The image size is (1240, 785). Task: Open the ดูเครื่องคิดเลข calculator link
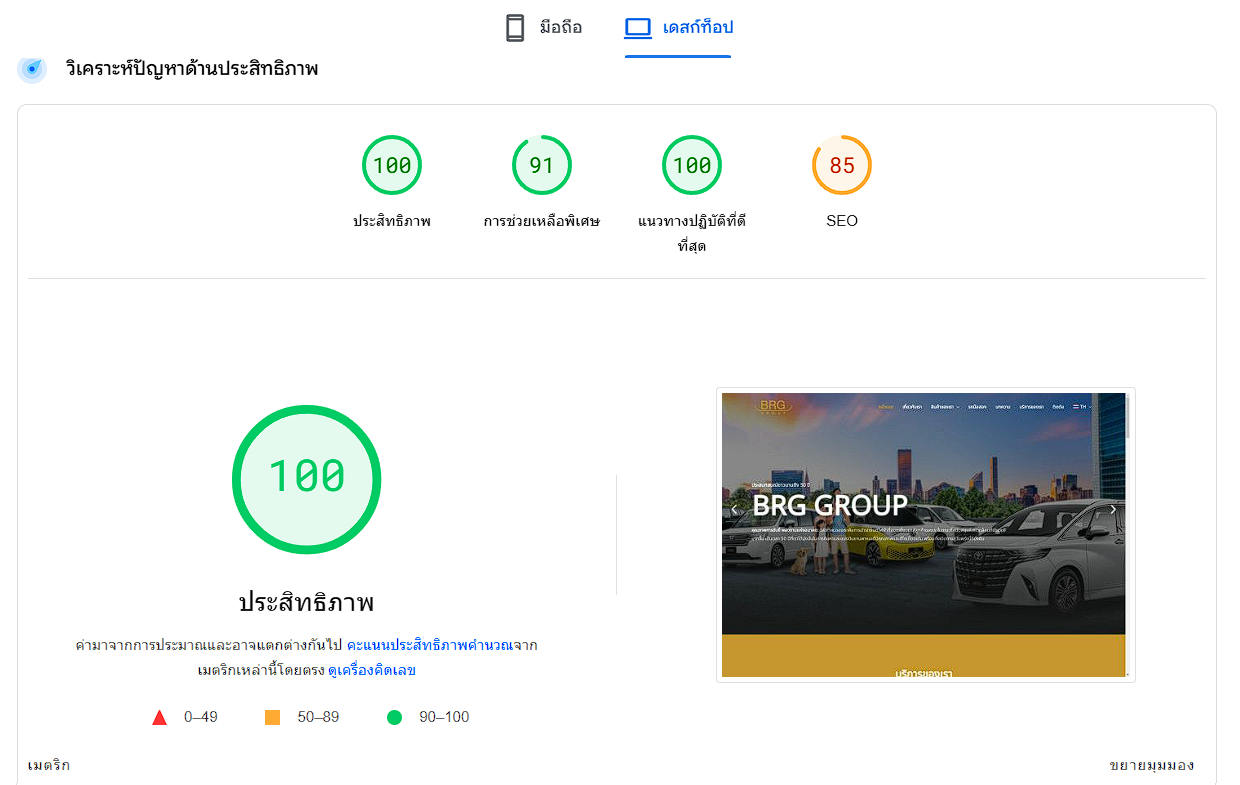372,670
